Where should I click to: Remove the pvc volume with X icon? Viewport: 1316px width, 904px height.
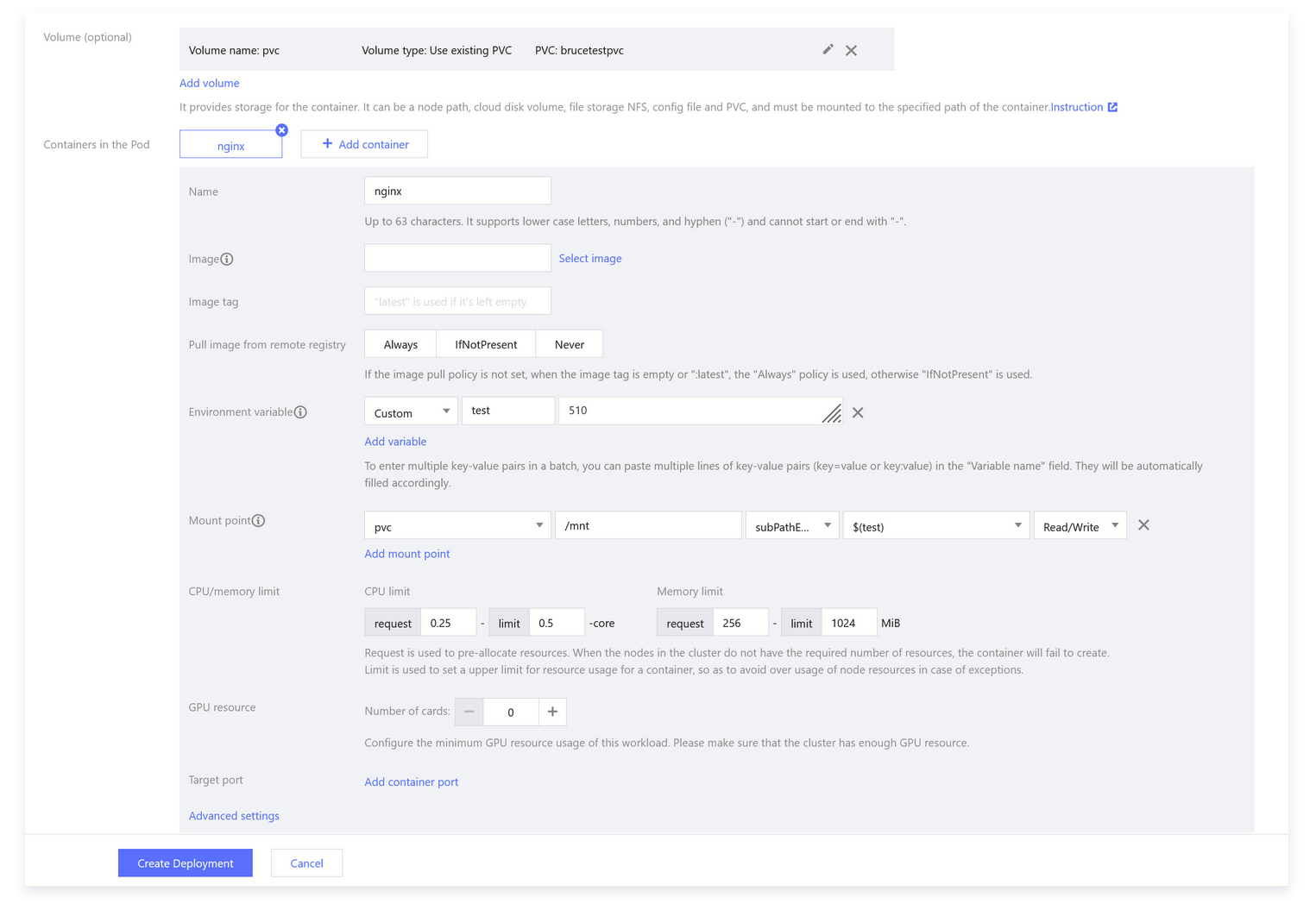(851, 50)
